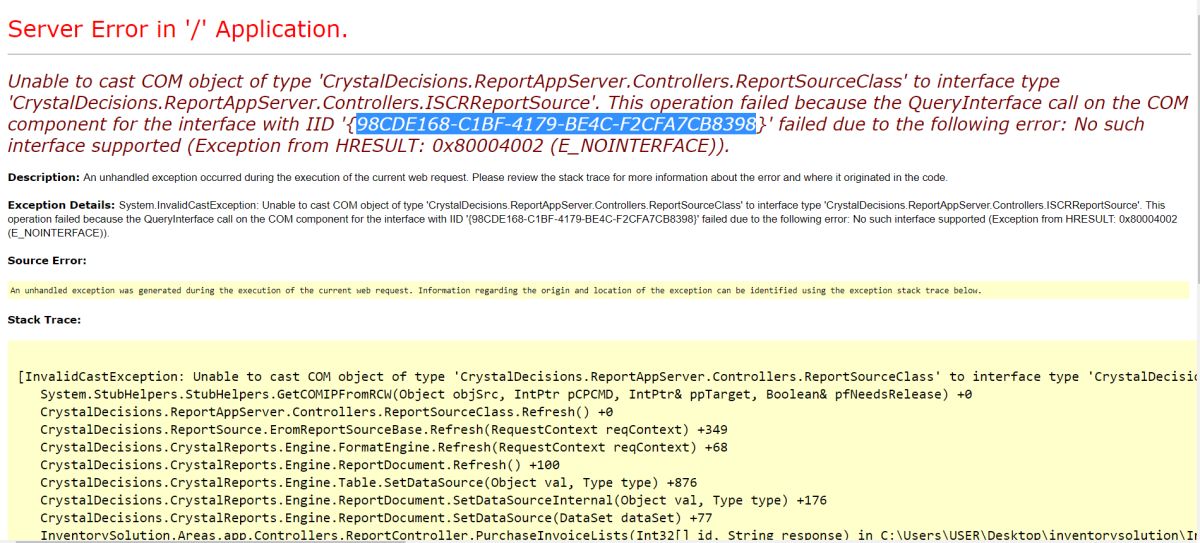Click the "Source Error:" heading
Image resolution: width=1200 pixels, height=543 pixels.
(x=47, y=260)
